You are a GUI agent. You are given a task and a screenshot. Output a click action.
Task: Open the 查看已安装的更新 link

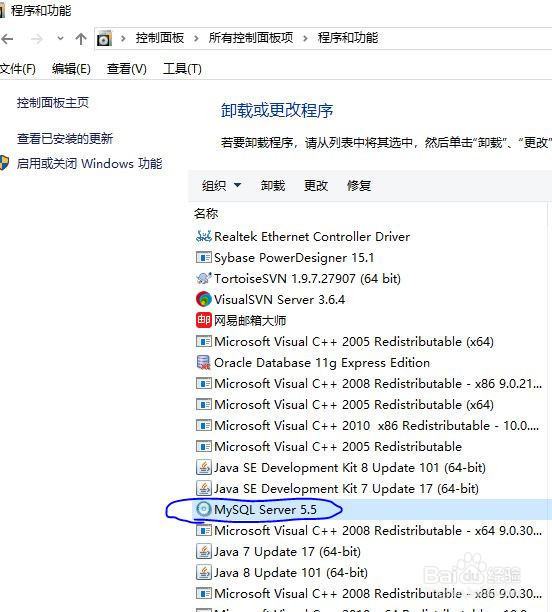pos(65,139)
